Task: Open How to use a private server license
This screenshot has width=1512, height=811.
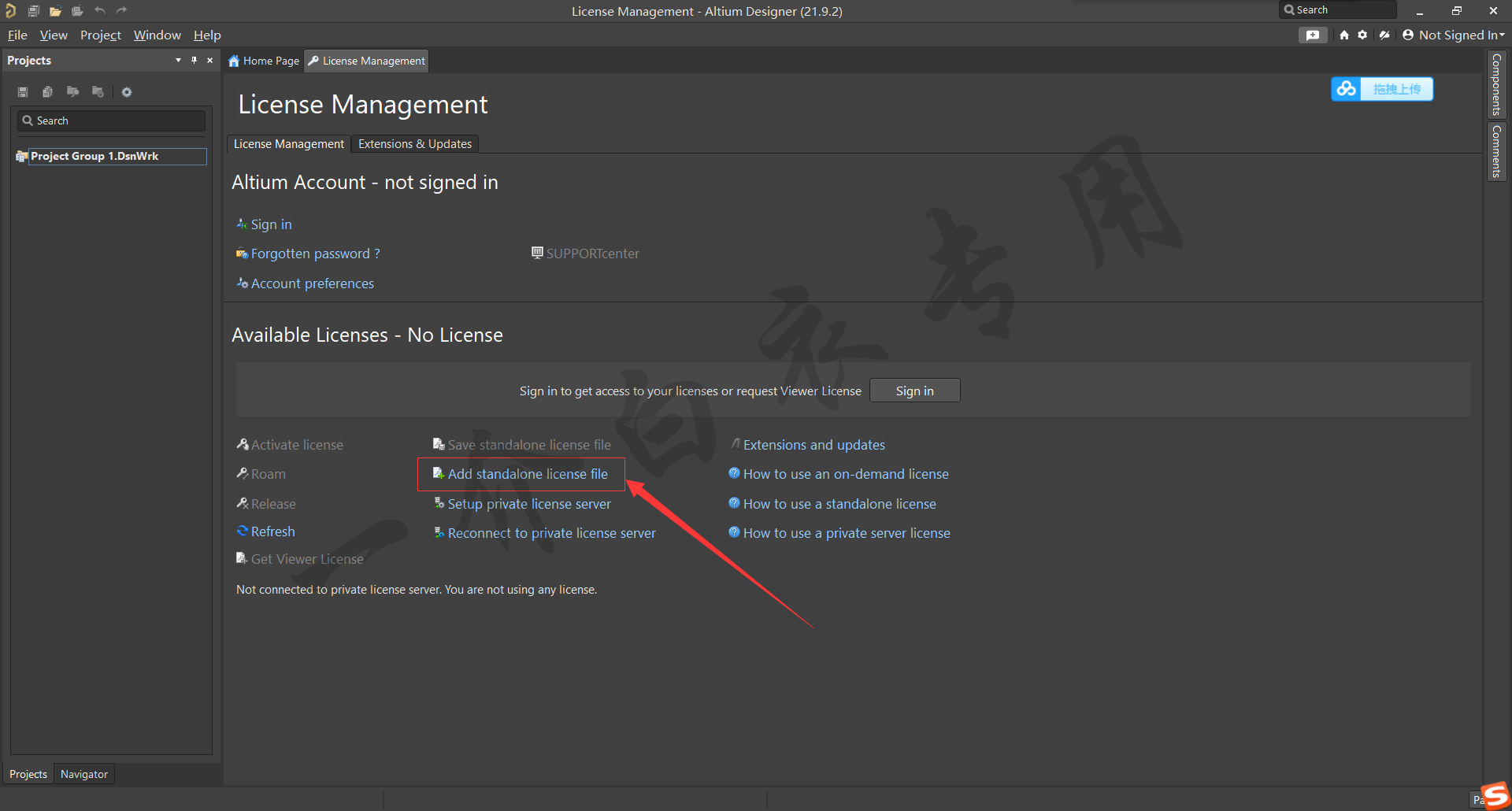Action: (x=847, y=533)
